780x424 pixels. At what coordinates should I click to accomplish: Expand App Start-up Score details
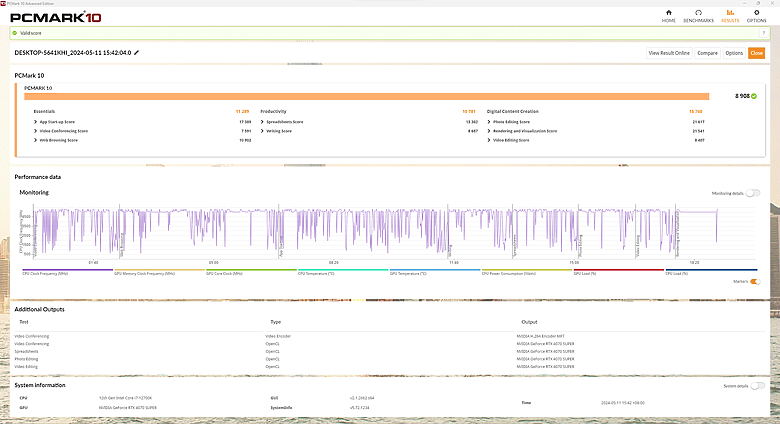coord(35,122)
